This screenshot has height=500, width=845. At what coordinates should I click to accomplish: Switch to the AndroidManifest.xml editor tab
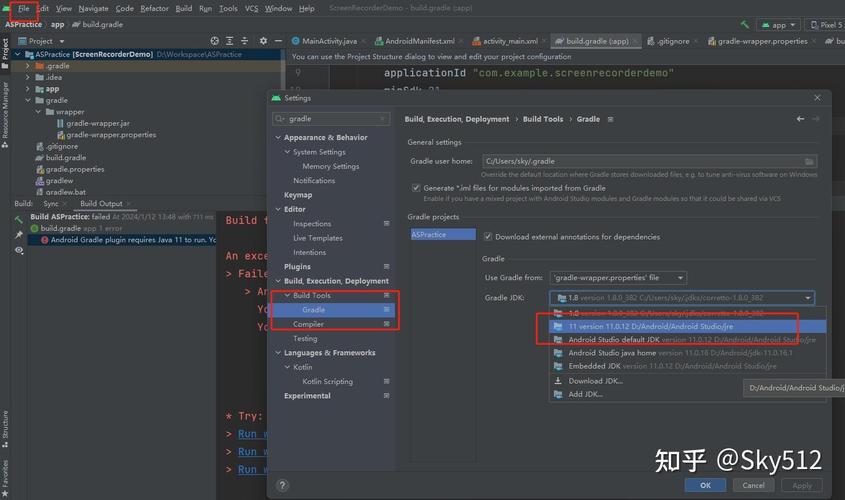tap(420, 41)
